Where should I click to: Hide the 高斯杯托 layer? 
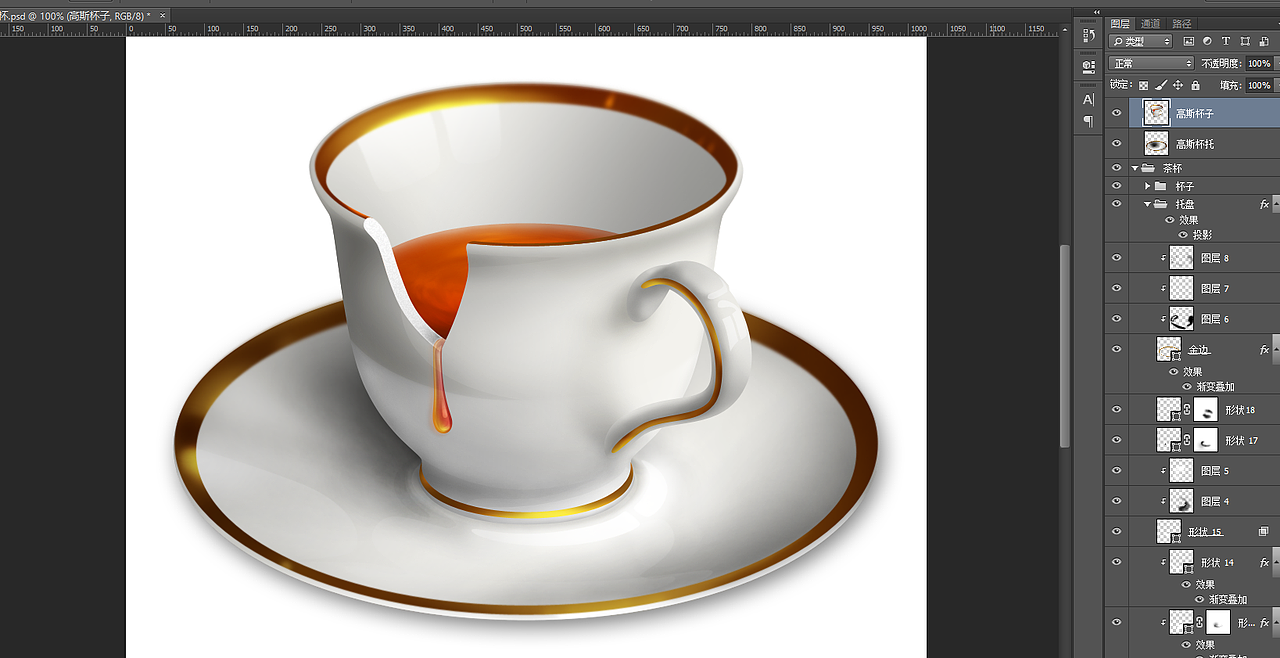1117,144
